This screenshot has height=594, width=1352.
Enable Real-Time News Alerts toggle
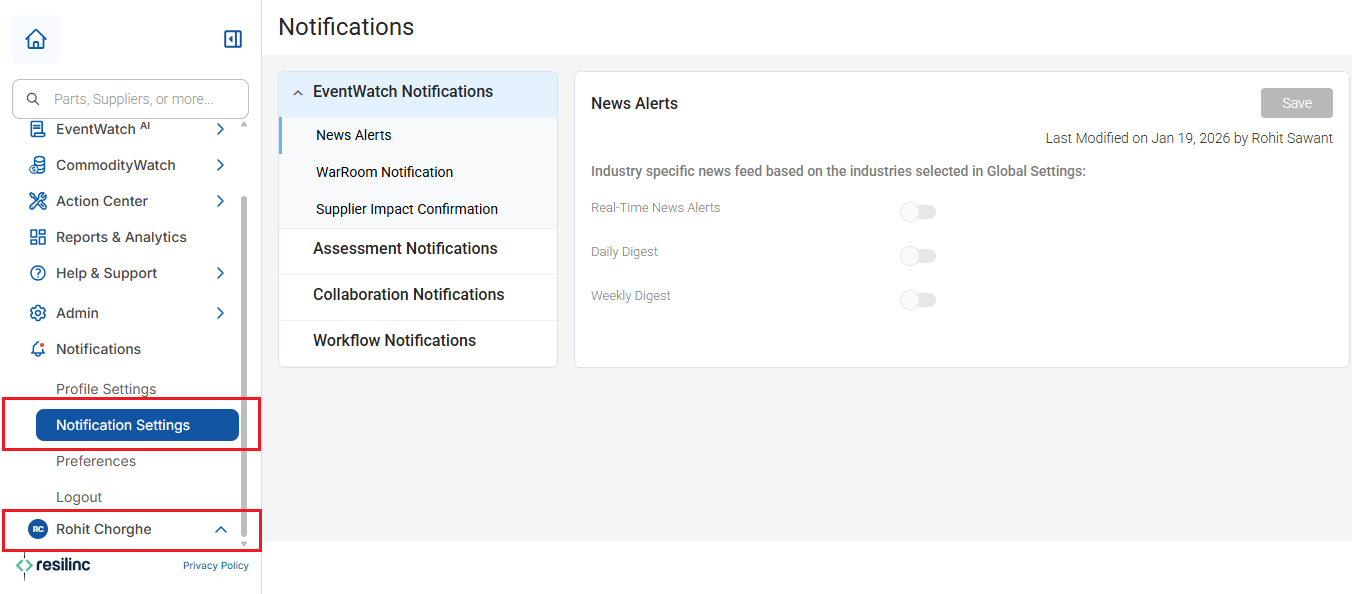[918, 212]
